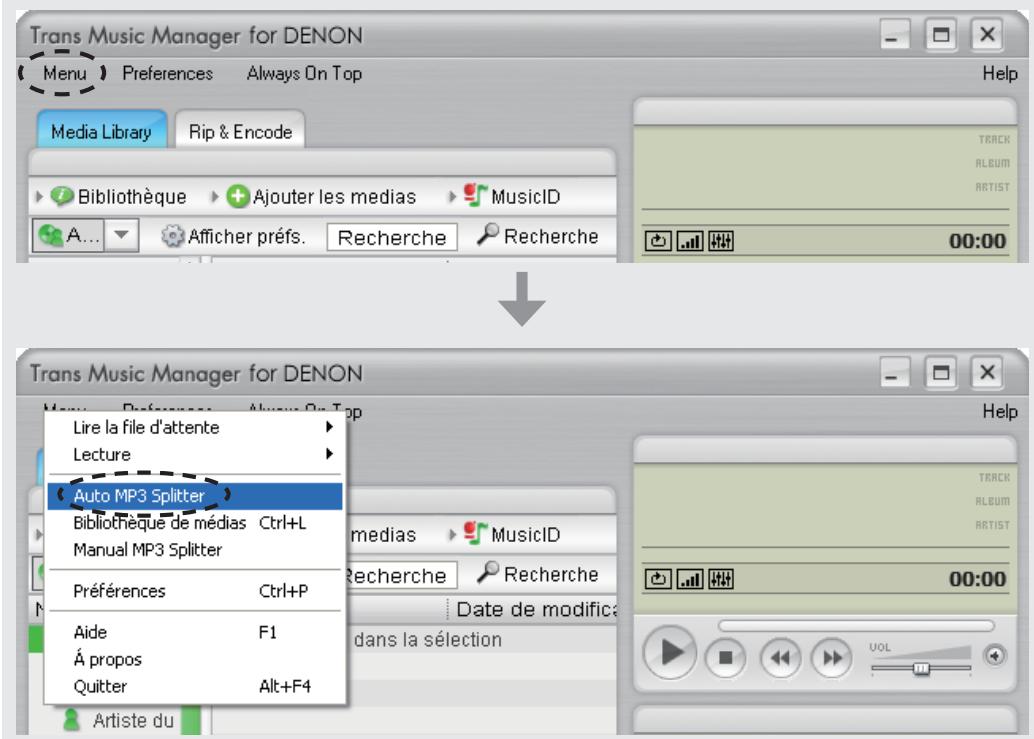Maximize the upper window
The height and width of the screenshot is (739, 1034).
tap(941, 34)
